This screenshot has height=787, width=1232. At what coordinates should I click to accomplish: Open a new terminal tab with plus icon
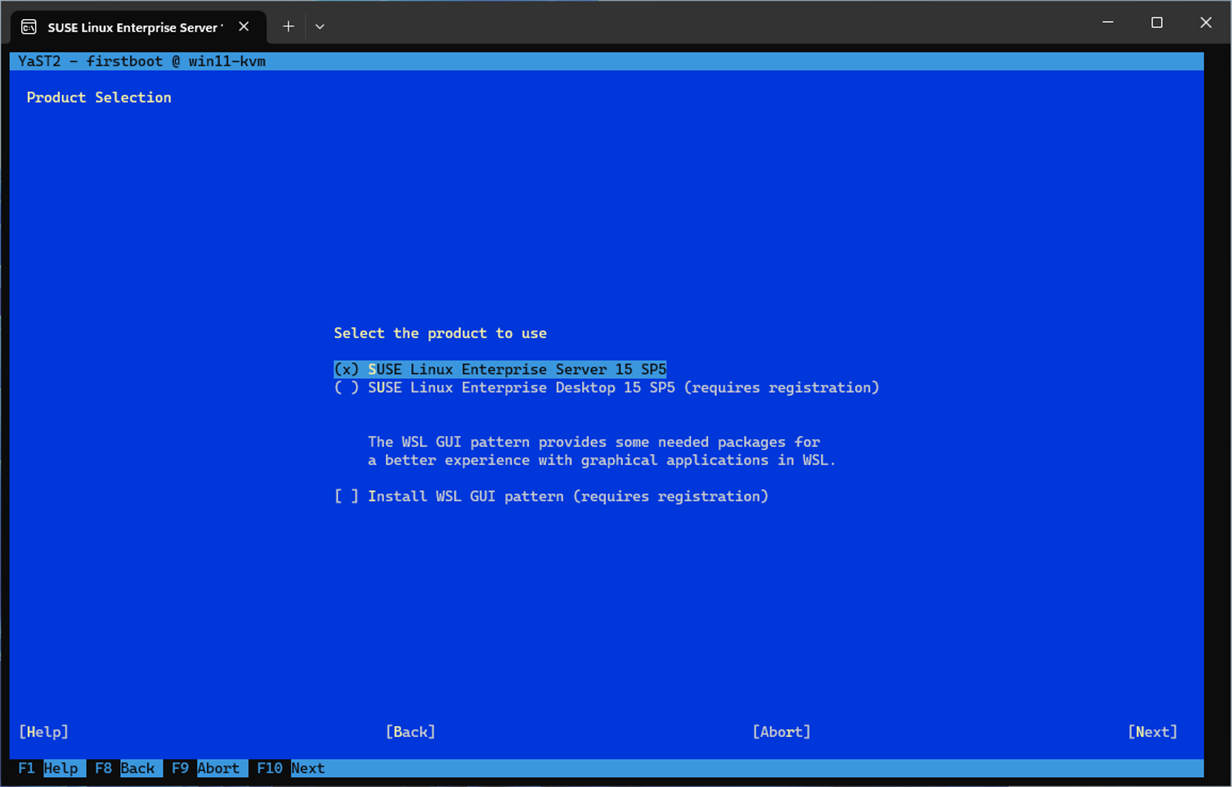288,26
